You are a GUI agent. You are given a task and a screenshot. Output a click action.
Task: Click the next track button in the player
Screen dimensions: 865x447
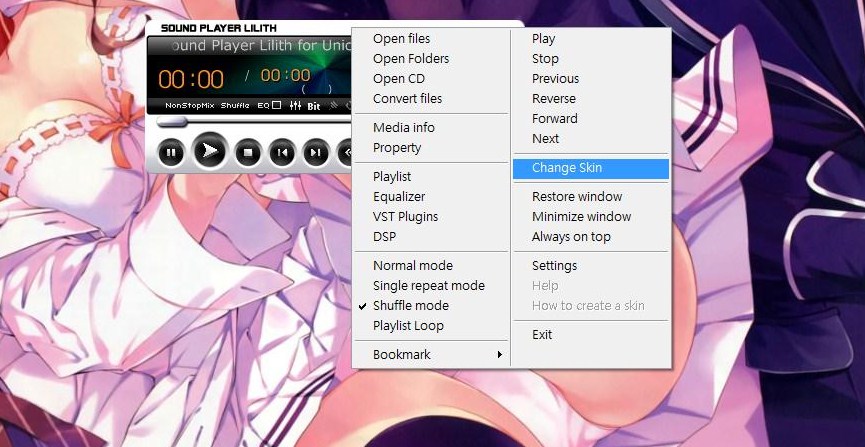point(316,152)
